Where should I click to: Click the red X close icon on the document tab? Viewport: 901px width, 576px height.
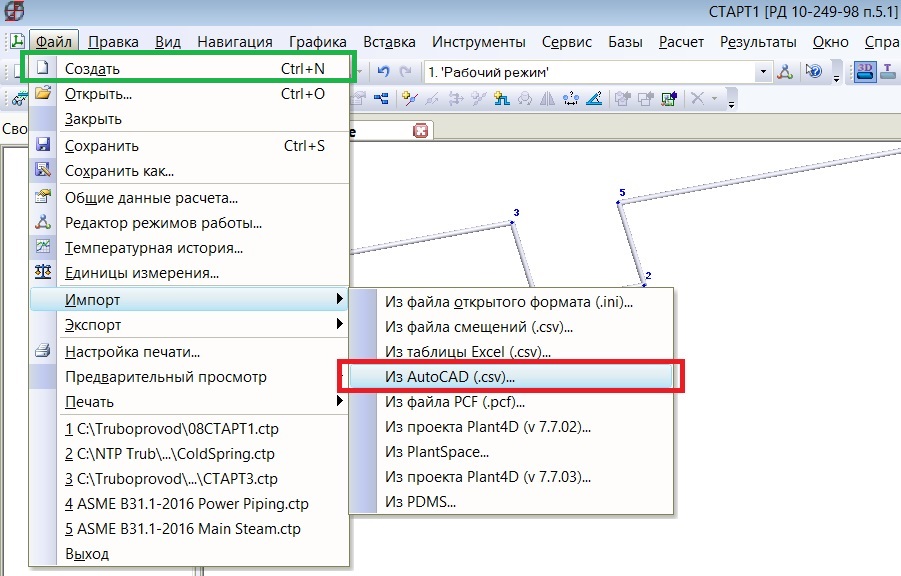[421, 130]
